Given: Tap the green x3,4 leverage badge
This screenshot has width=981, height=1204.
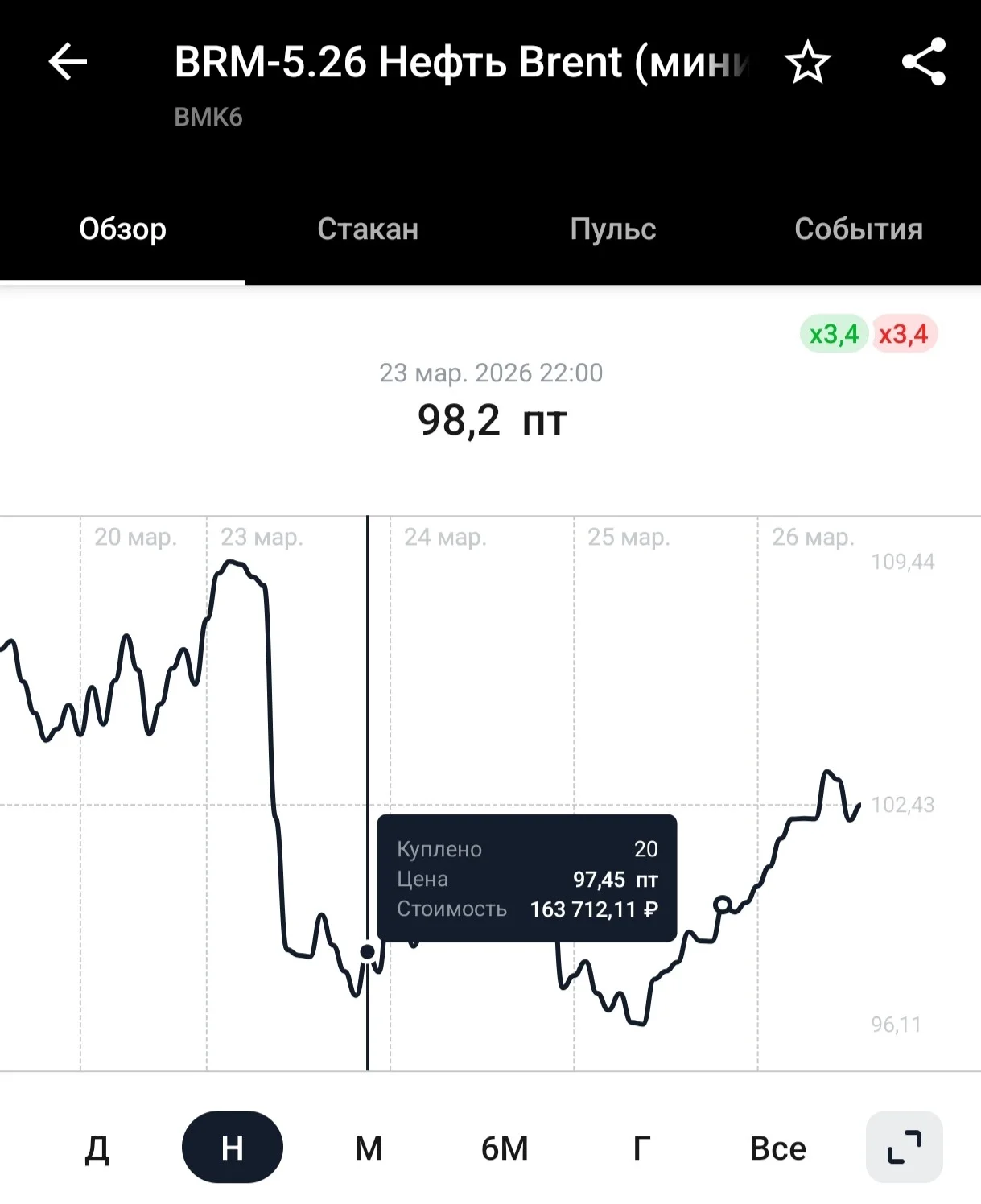Looking at the screenshot, I should 834,334.
